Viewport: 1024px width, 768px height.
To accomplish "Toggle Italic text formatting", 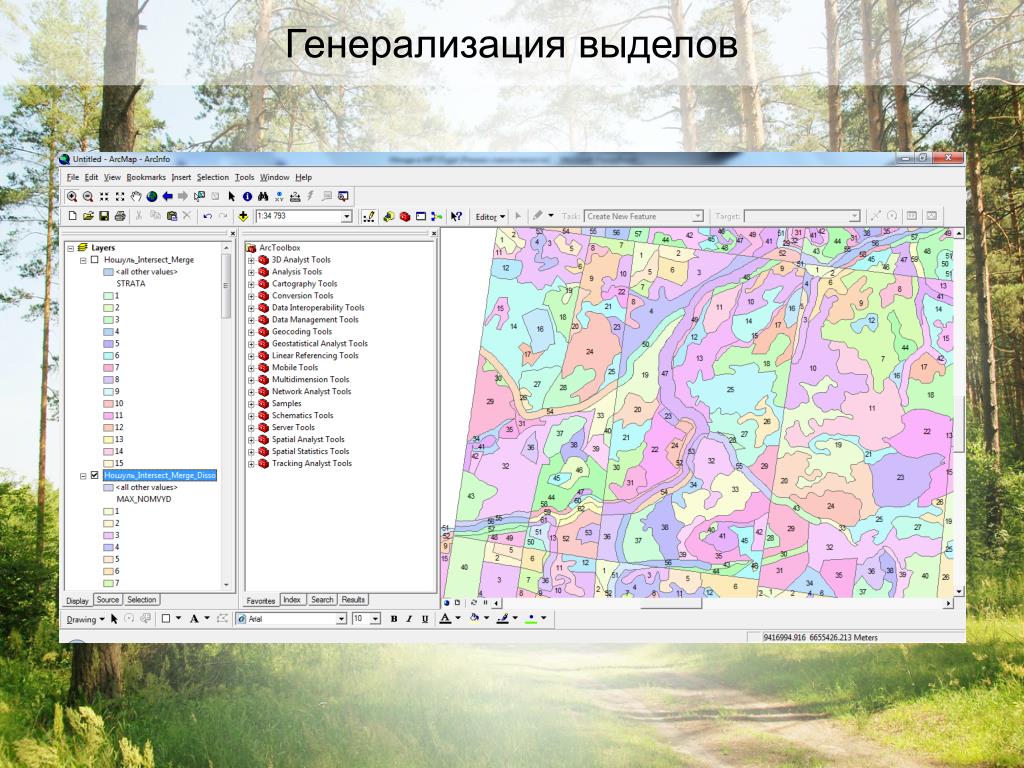I will click(409, 618).
